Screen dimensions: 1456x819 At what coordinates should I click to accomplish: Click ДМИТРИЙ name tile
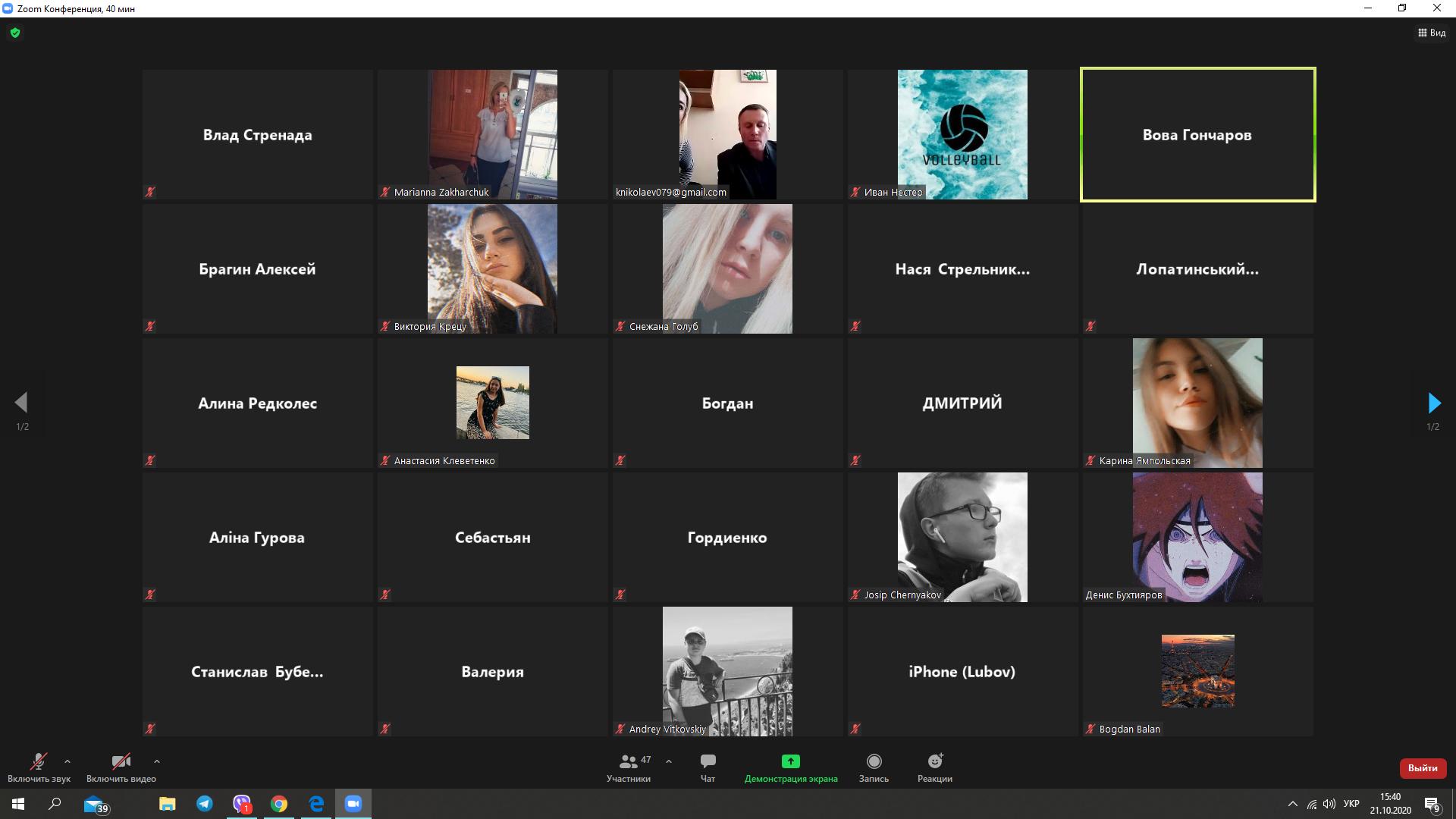[x=962, y=403]
